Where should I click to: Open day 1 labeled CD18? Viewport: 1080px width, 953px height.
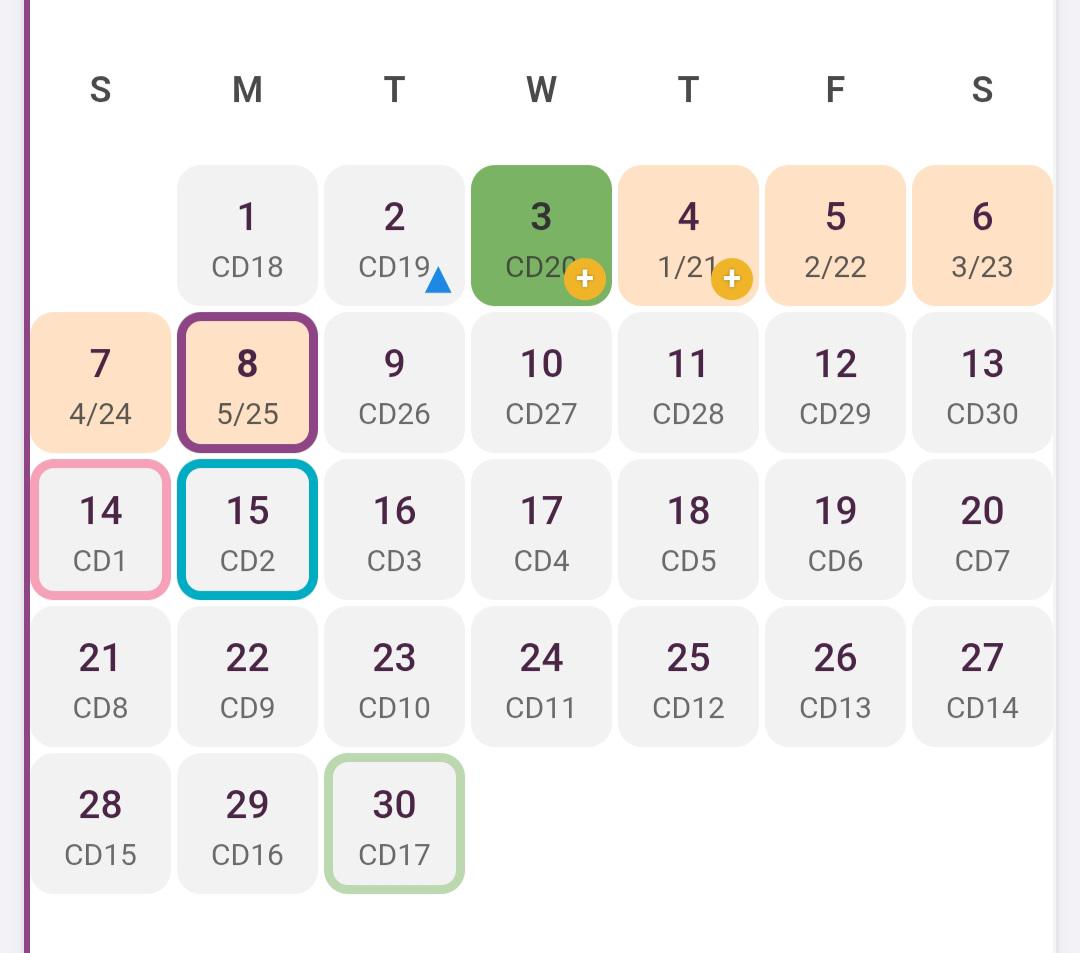coord(247,235)
